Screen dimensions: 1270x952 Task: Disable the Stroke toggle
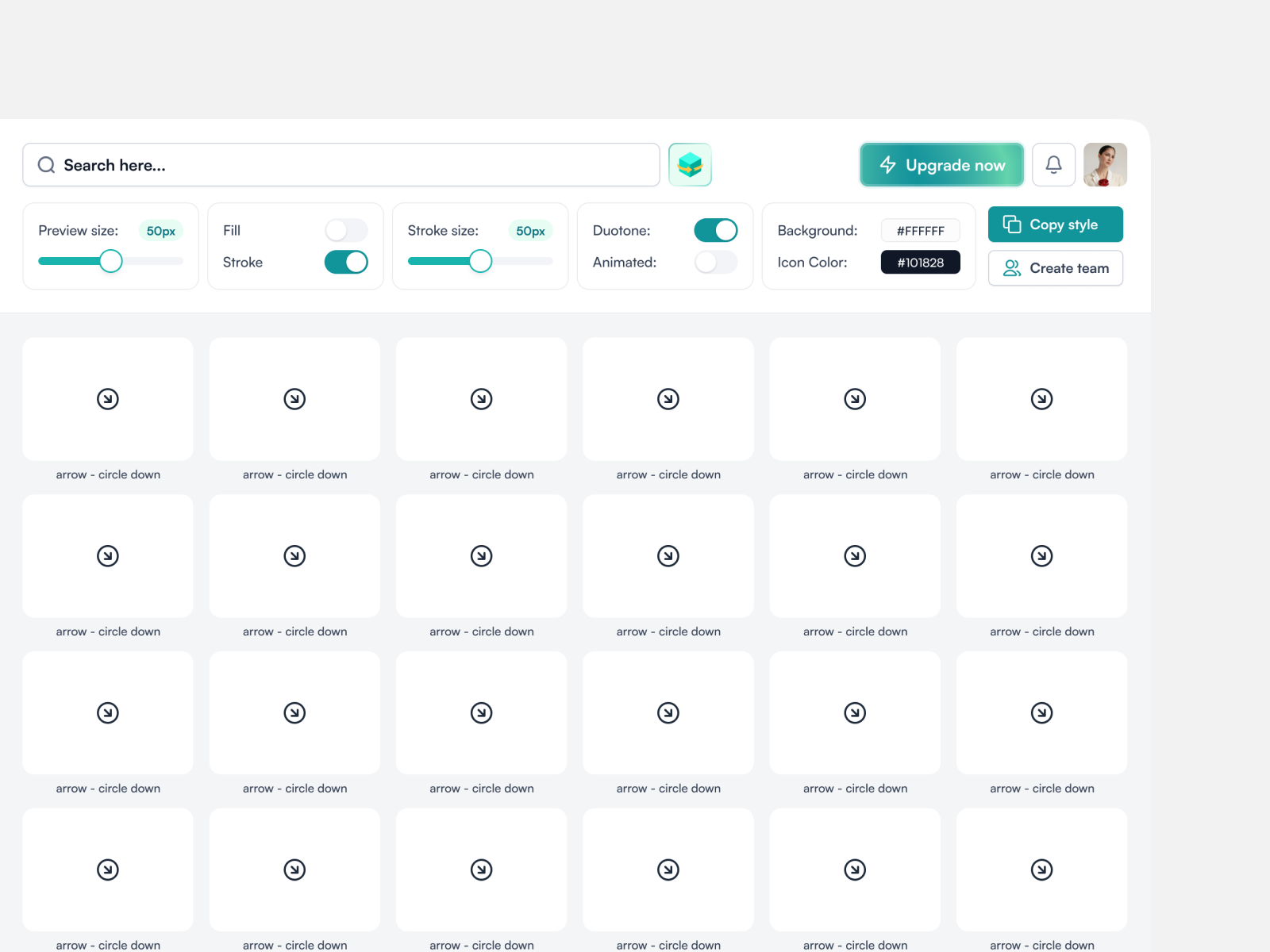click(x=345, y=262)
